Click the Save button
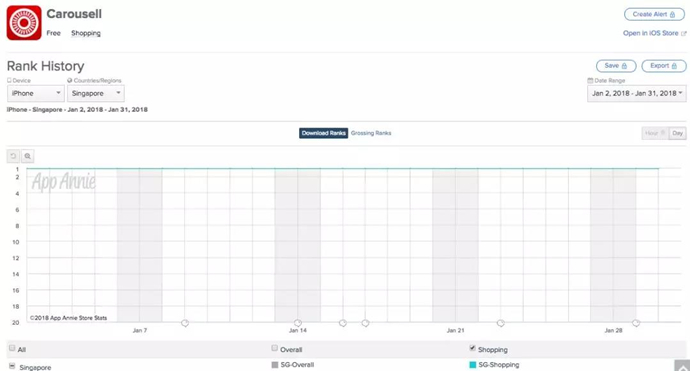Viewport: 690px width, 371px height. click(x=616, y=66)
